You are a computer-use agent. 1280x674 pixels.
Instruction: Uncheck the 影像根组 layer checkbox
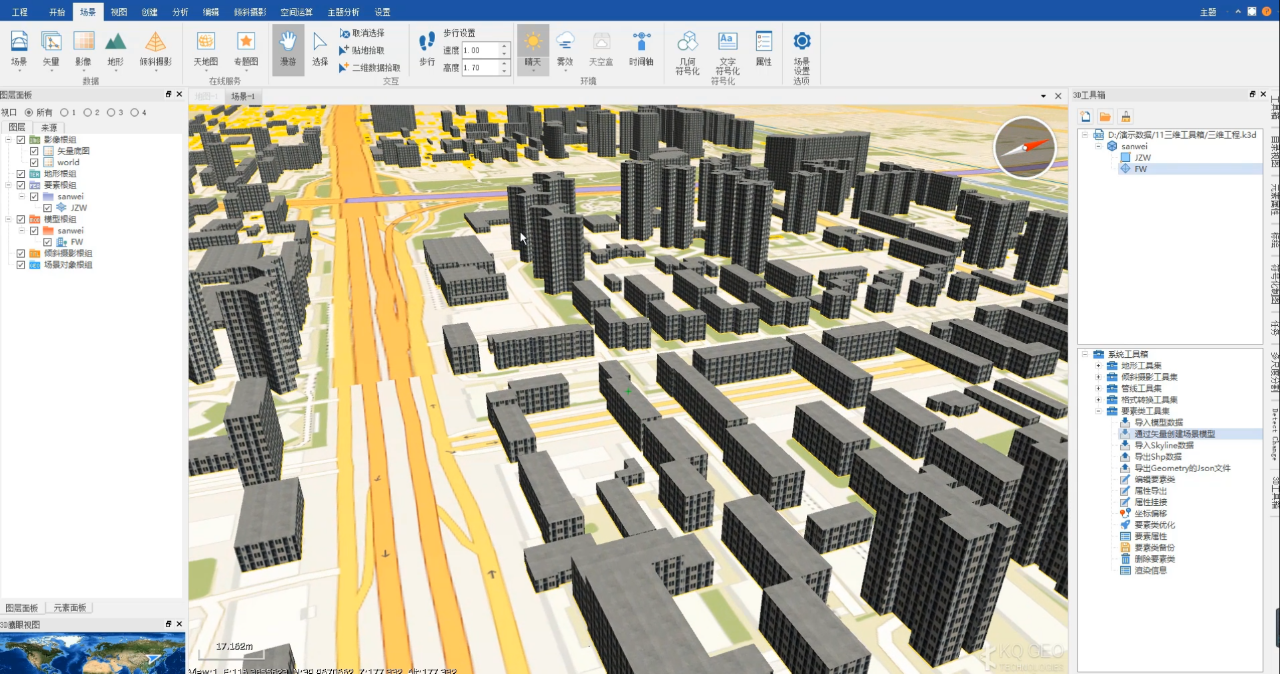coord(21,139)
